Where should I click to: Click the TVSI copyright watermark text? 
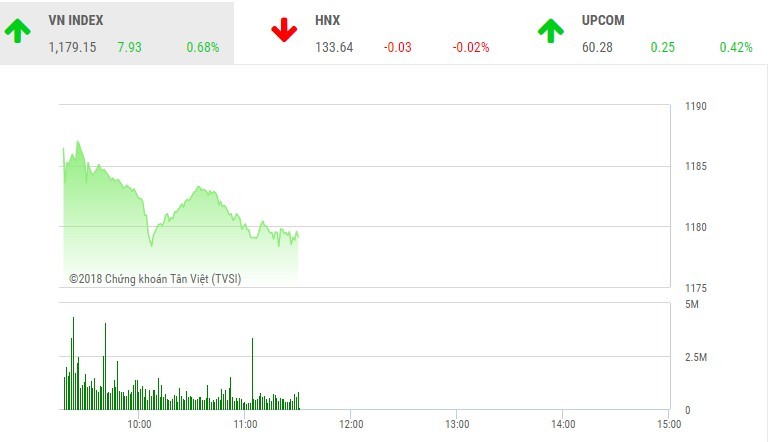point(155,279)
